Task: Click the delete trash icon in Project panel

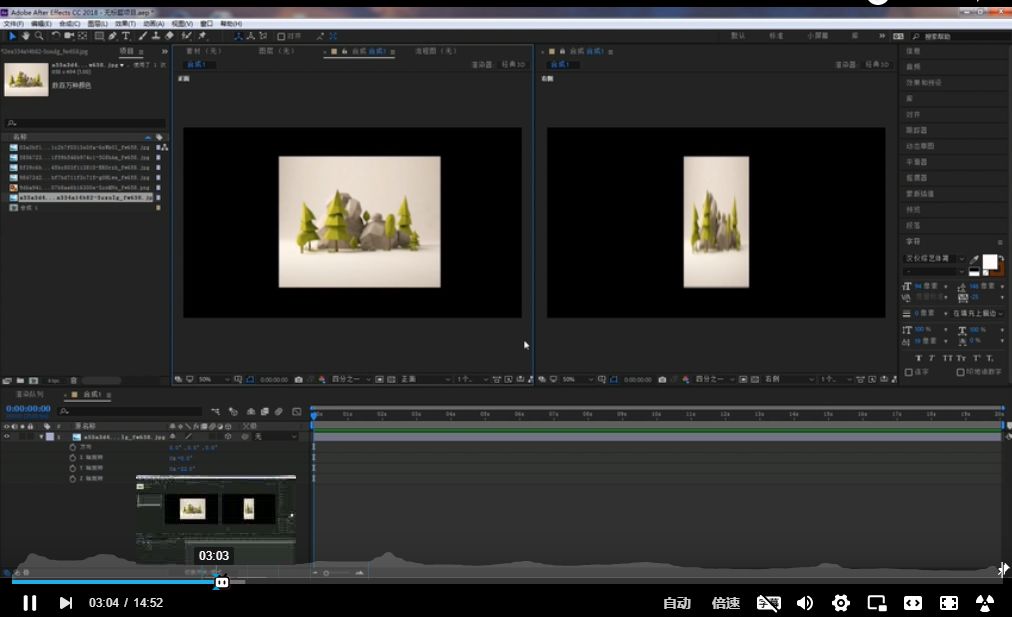Action: pos(74,381)
